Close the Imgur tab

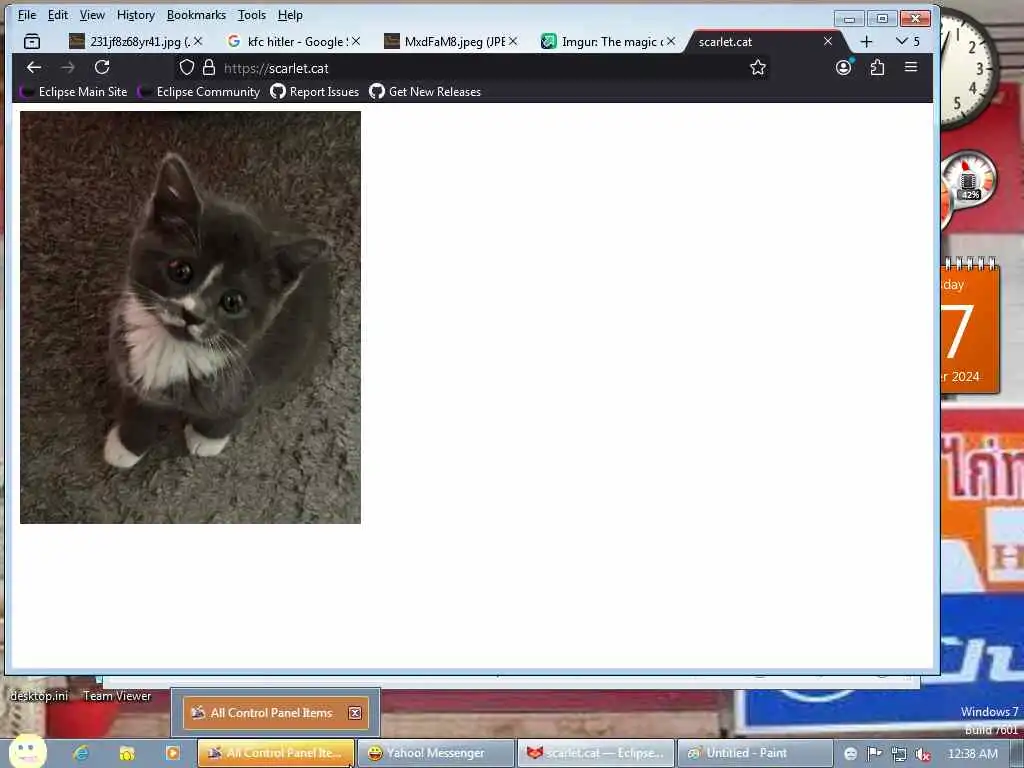[x=671, y=41]
